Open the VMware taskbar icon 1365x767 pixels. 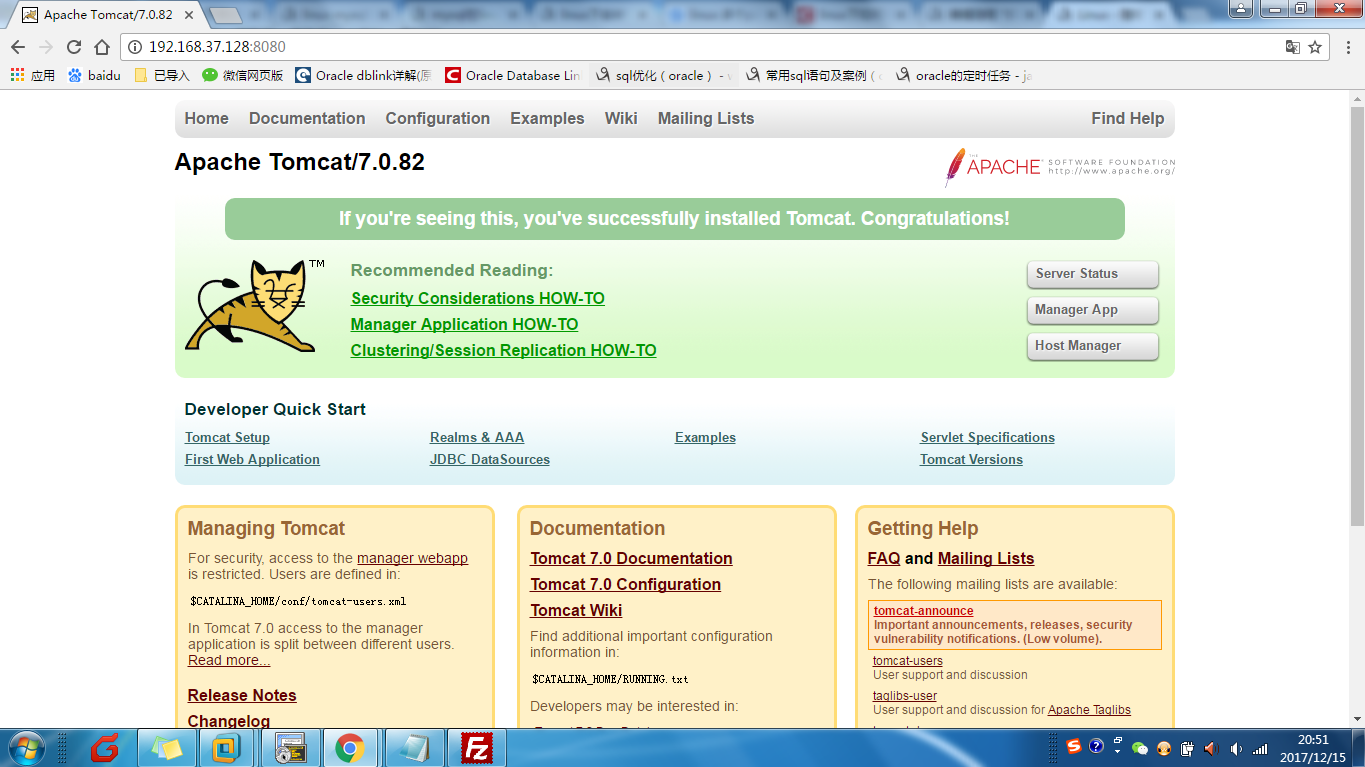pyautogui.click(x=227, y=747)
